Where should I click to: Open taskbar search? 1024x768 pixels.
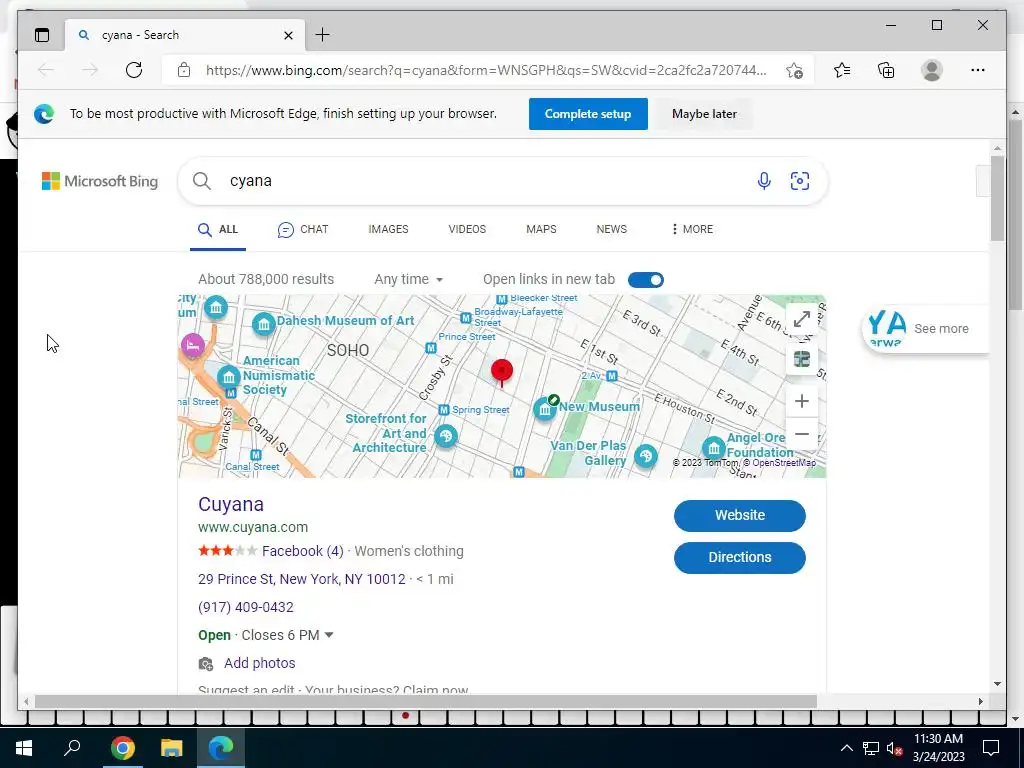(72, 748)
